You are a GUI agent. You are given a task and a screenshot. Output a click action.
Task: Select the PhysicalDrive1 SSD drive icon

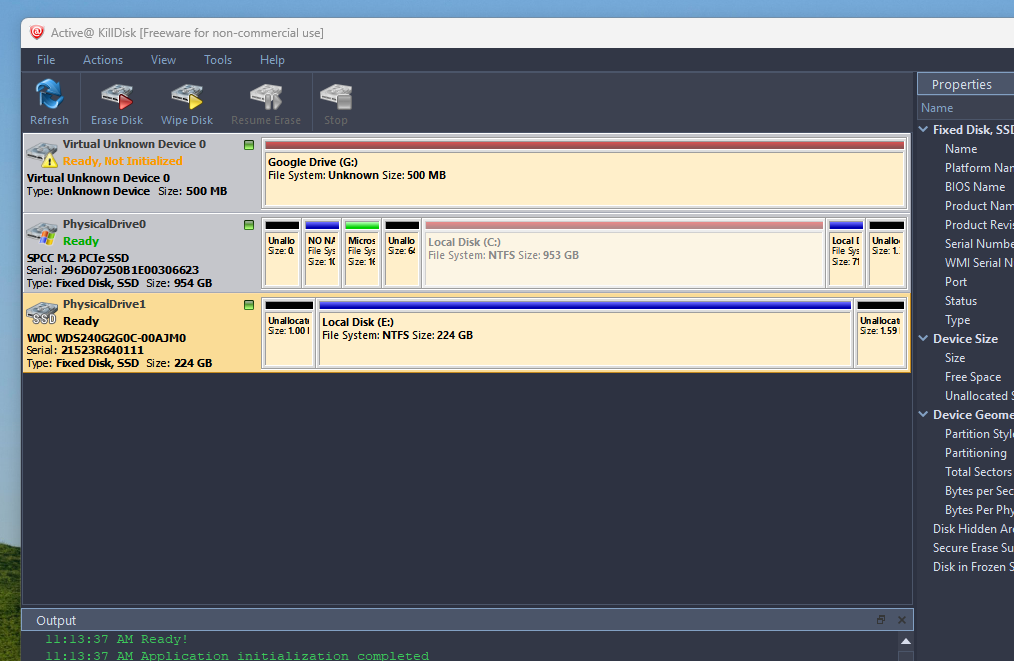tap(42, 312)
